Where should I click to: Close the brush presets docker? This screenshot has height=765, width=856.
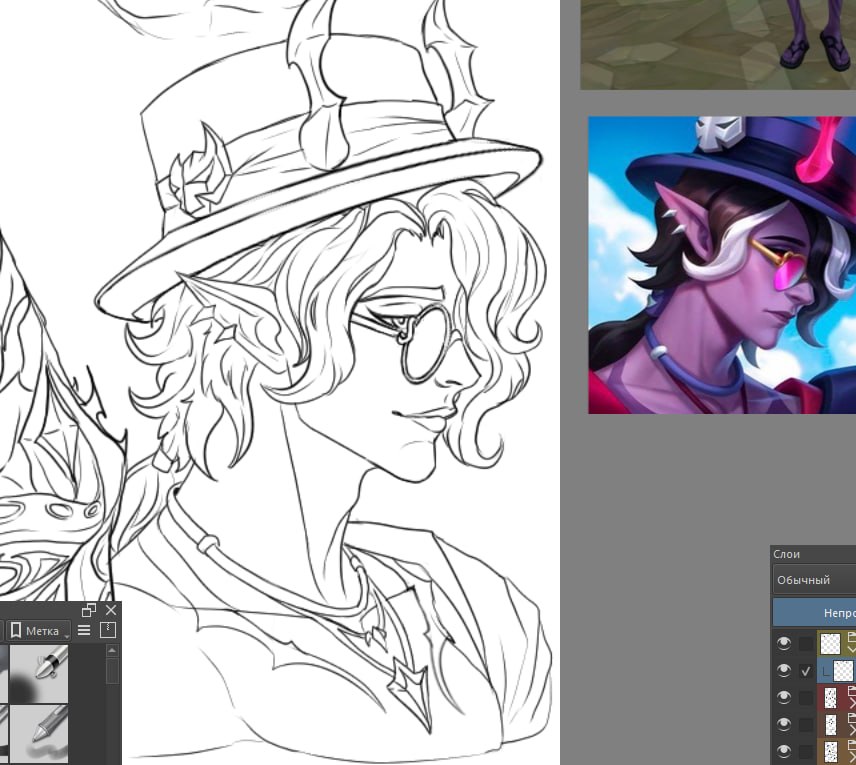(x=111, y=610)
